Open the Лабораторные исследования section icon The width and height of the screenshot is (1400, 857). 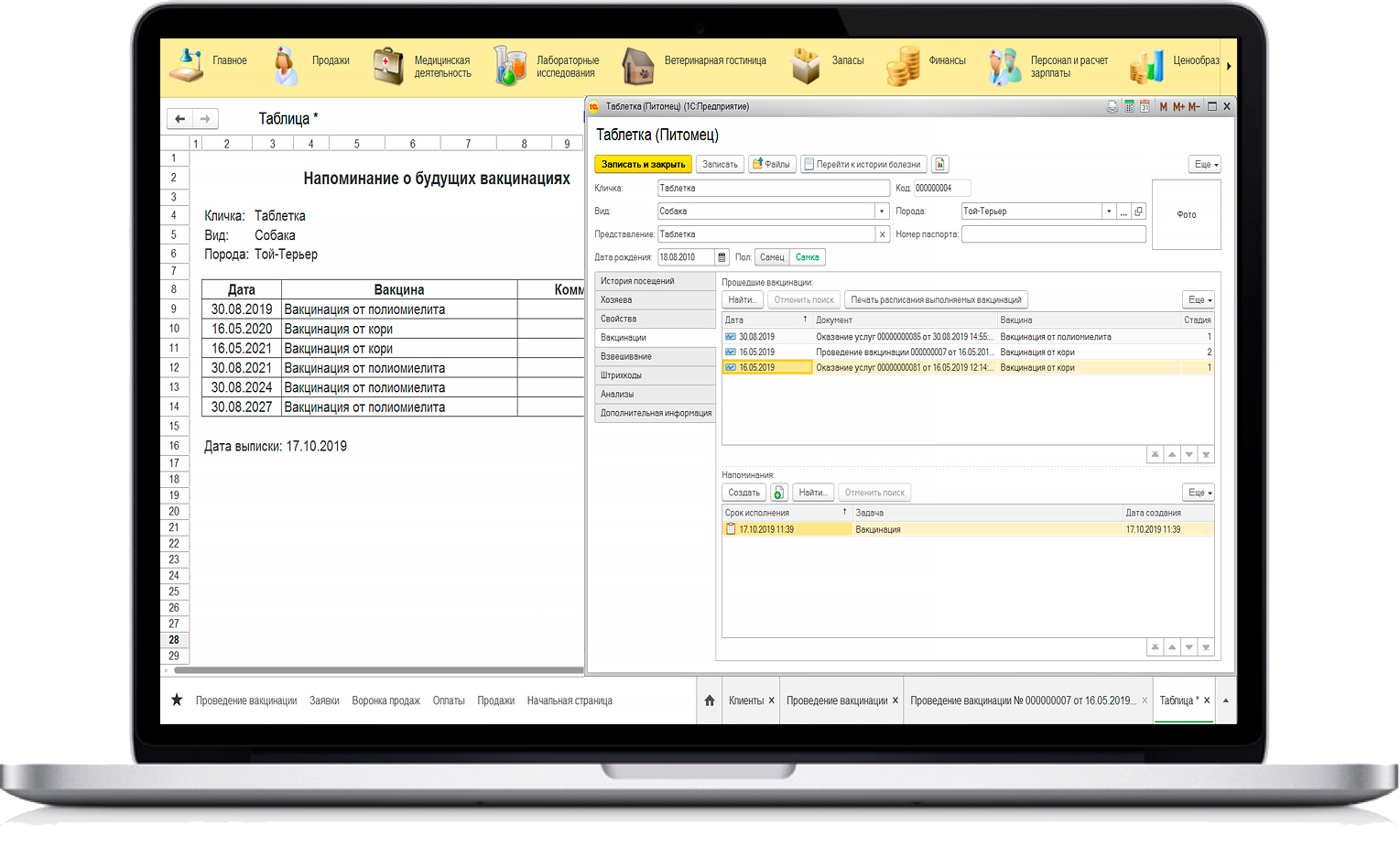[x=509, y=66]
